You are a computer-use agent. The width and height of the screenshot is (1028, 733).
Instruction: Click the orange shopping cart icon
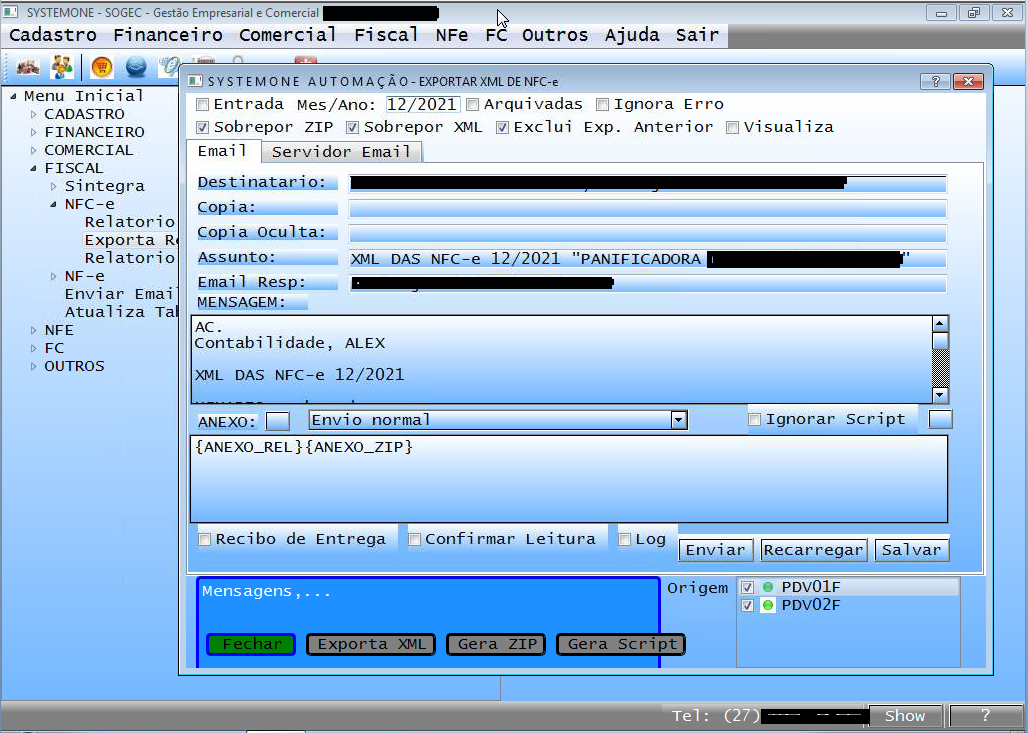[x=102, y=67]
